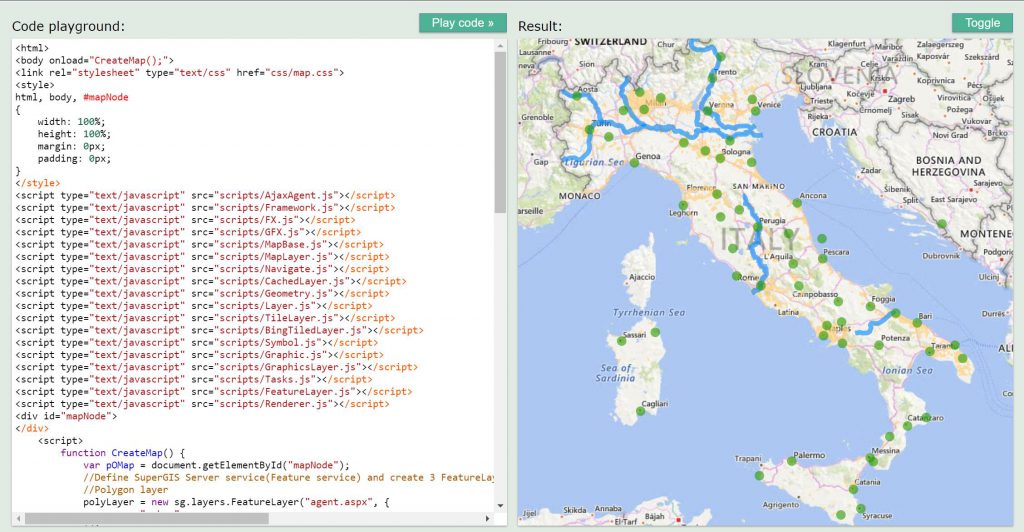
Task: Click the green marker near Dubrovnik coast
Action: coord(942,224)
